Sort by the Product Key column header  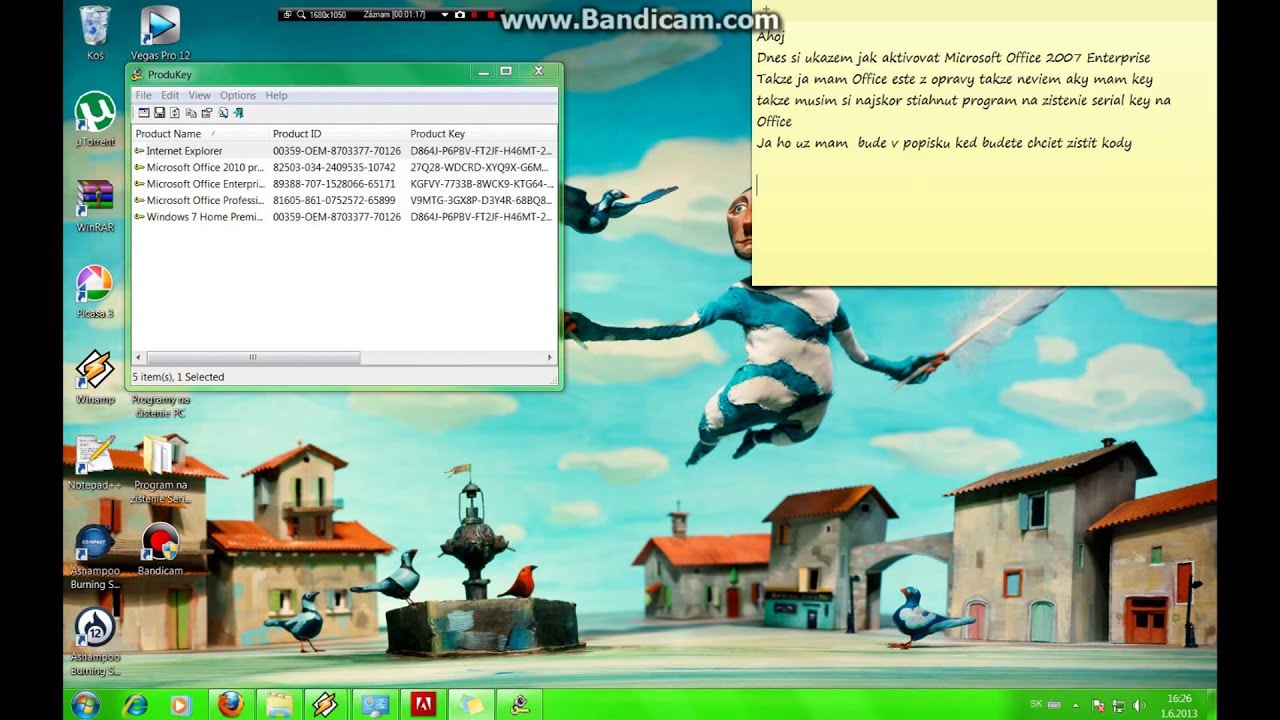482,133
